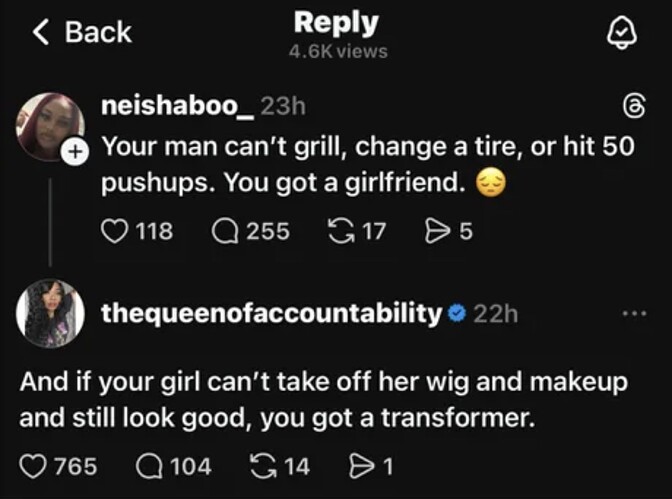The width and height of the screenshot is (672, 499).
Task: Open the Threads logo icon on neishaboo_ post
Action: 634,105
